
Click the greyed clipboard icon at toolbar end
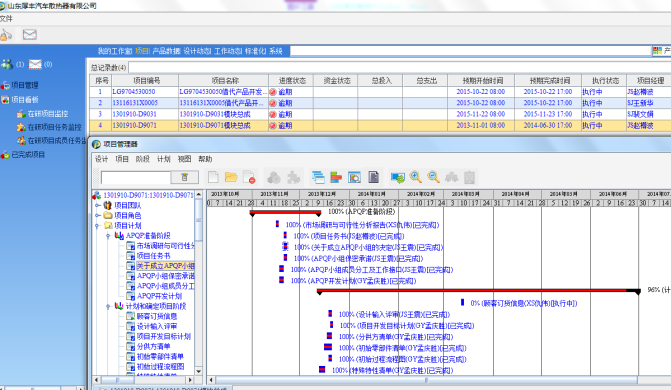(469, 177)
